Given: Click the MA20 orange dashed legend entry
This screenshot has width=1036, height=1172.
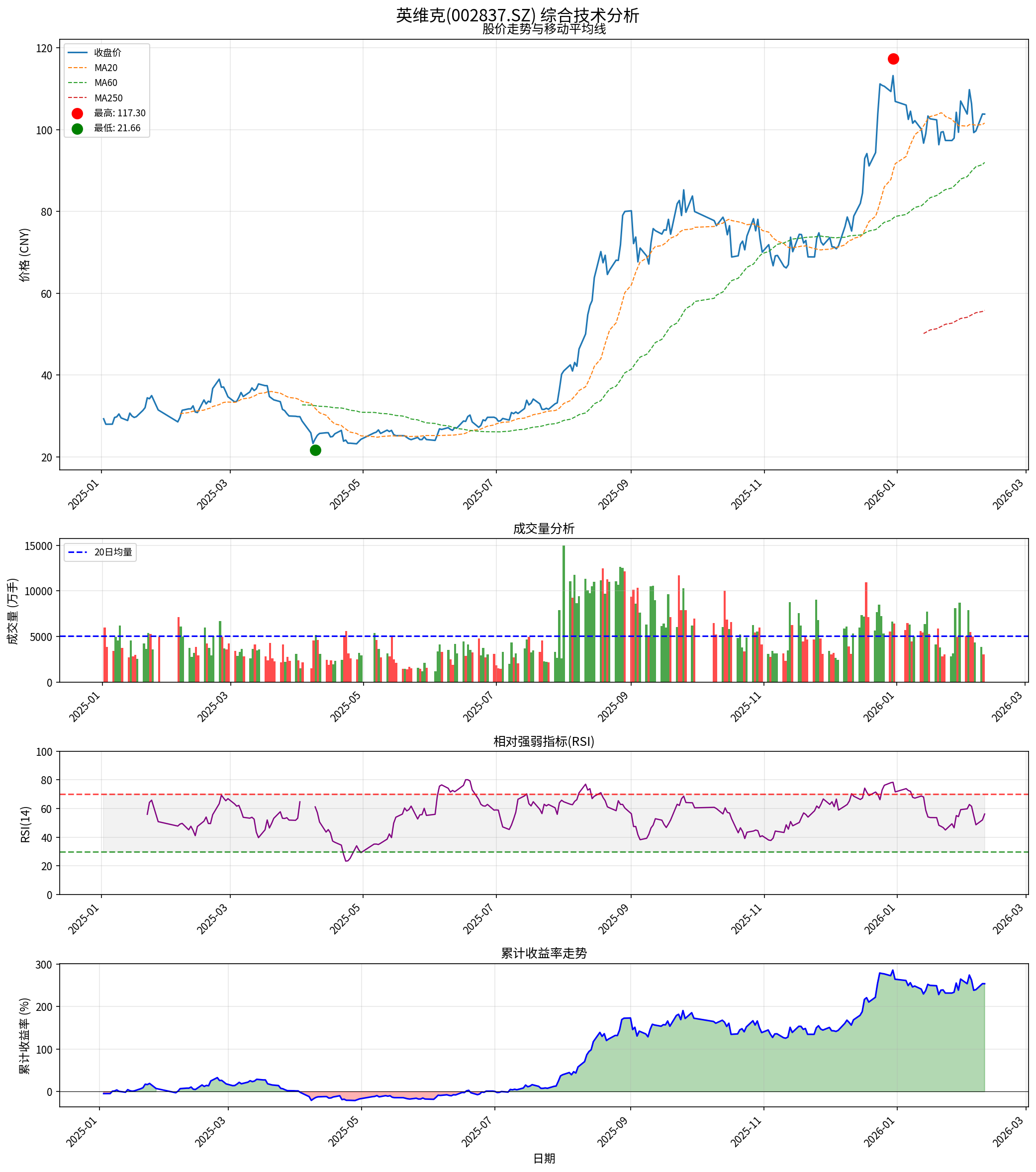Looking at the screenshot, I should tap(105, 68).
